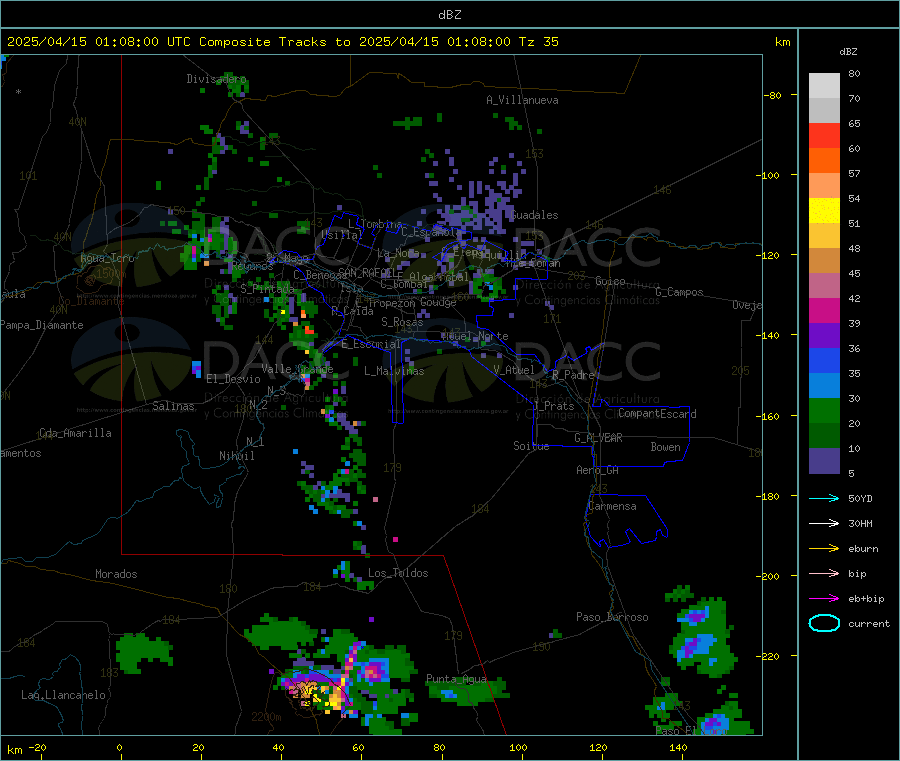Click the 'G_Campos' map label
Image resolution: width=900 pixels, height=761 pixels.
pyautogui.click(x=679, y=292)
